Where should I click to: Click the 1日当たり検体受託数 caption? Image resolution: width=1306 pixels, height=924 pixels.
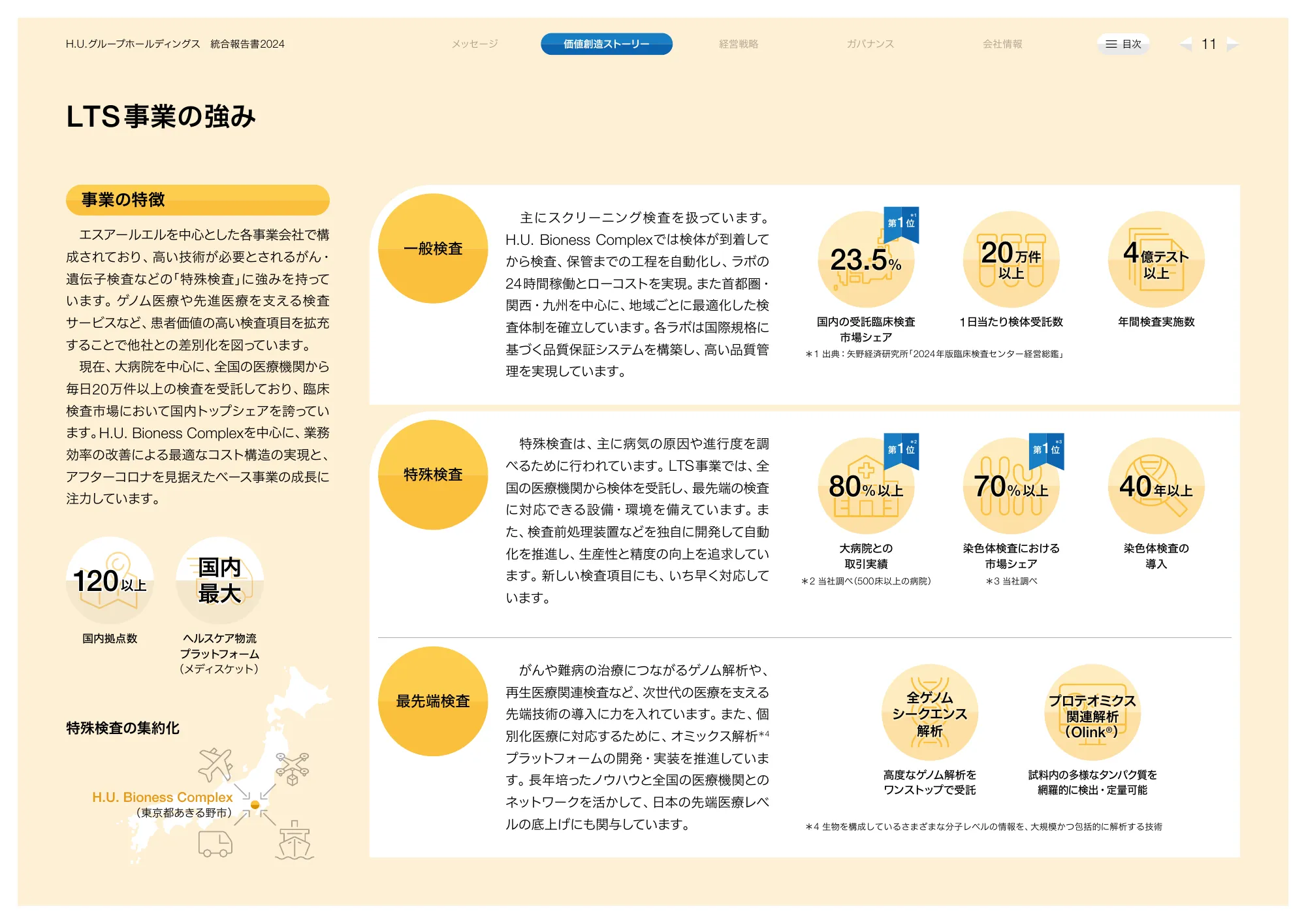1011,322
